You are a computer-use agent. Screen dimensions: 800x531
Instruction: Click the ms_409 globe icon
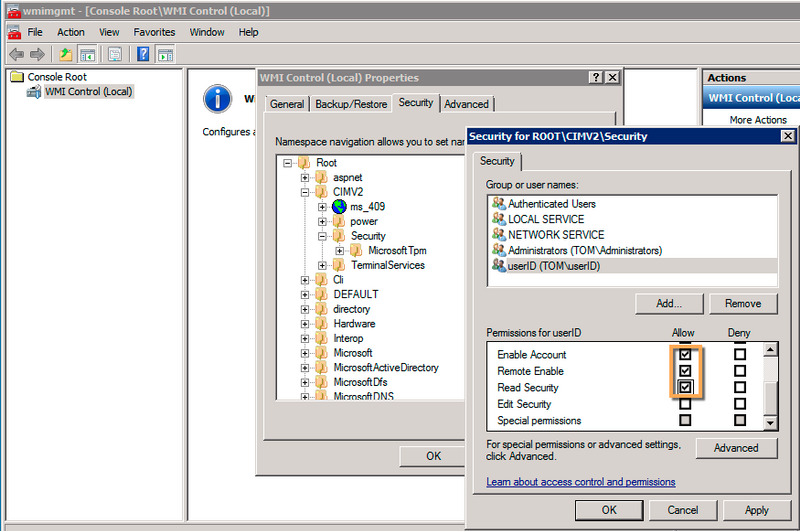point(340,206)
